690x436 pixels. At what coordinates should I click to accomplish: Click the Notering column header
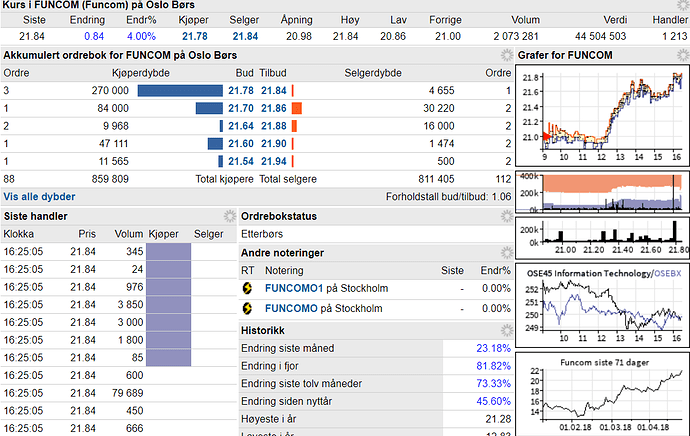[284, 271]
